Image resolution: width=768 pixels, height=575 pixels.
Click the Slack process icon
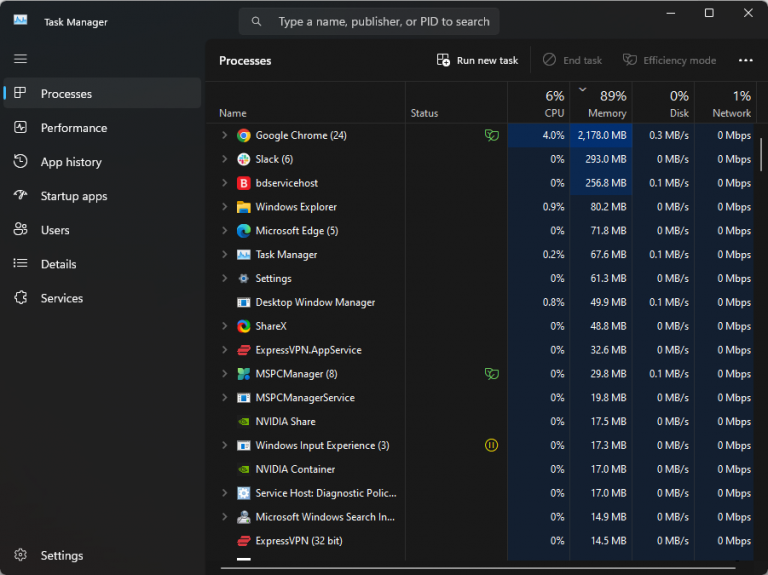pyautogui.click(x=243, y=159)
